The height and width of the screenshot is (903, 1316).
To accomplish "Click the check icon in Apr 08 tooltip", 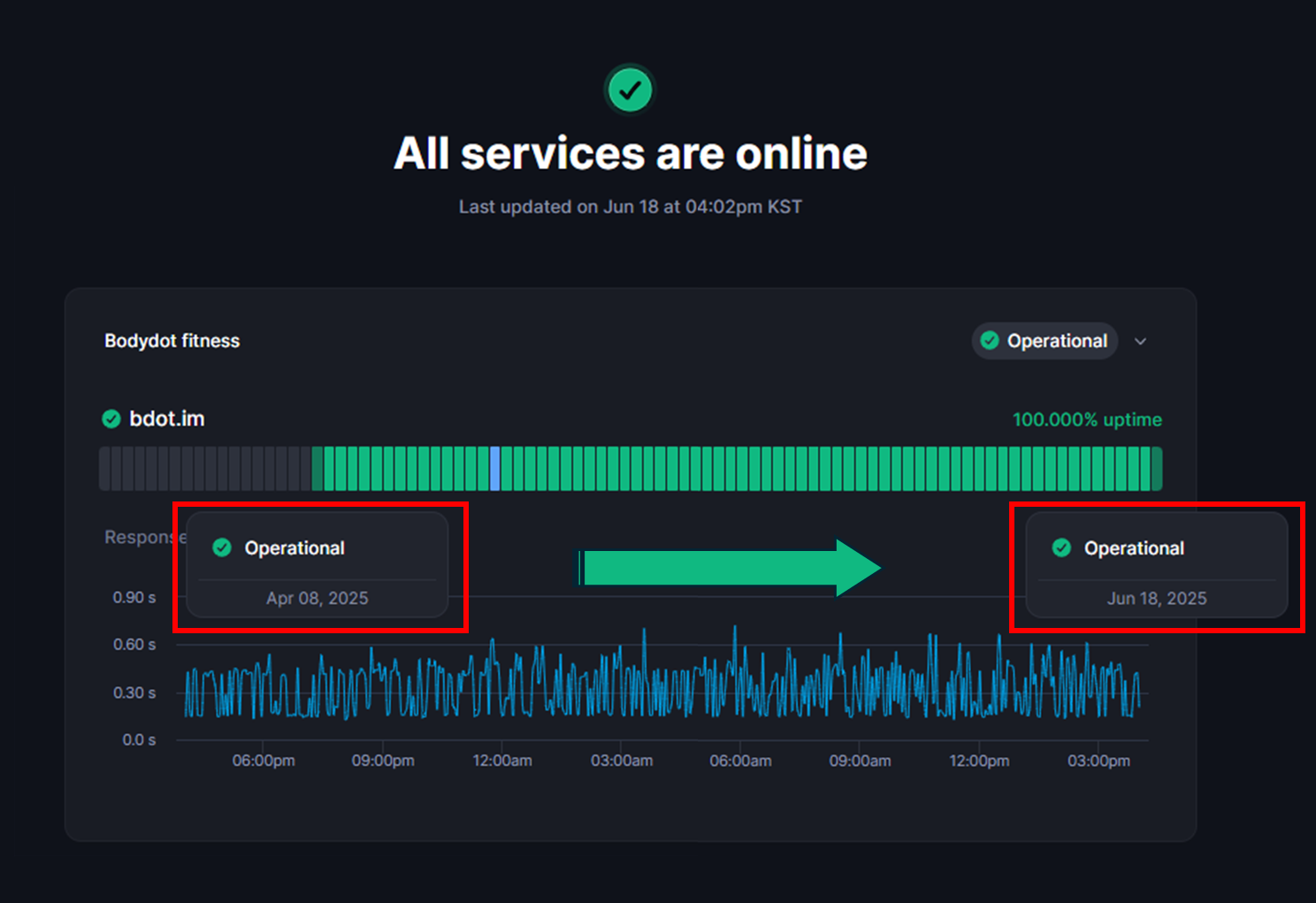I will click(x=222, y=547).
